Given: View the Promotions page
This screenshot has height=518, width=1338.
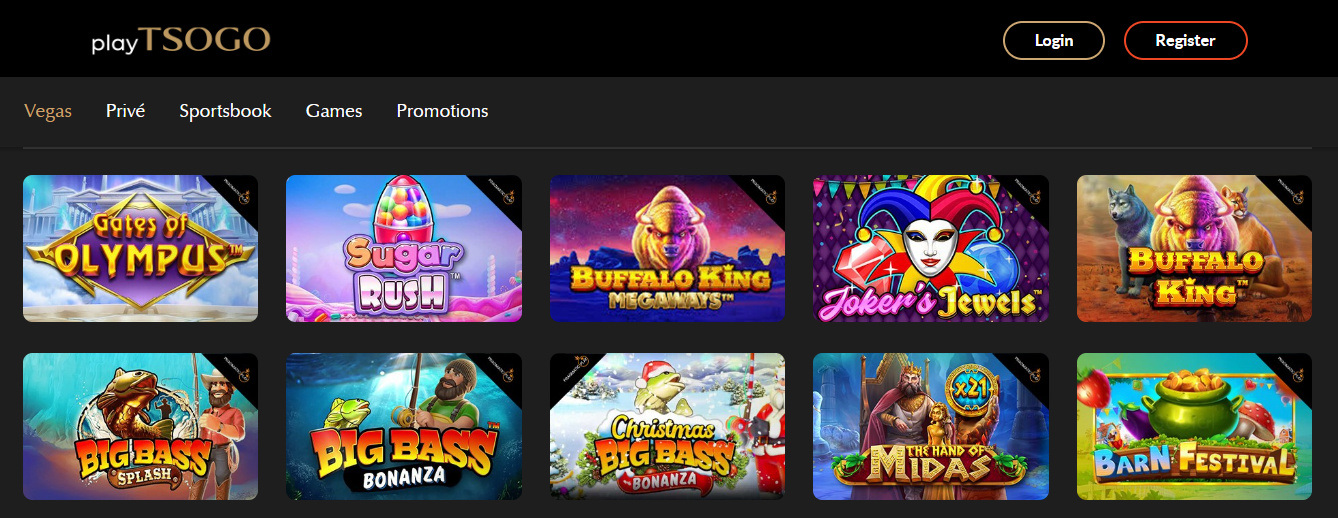Looking at the screenshot, I should tap(442, 111).
